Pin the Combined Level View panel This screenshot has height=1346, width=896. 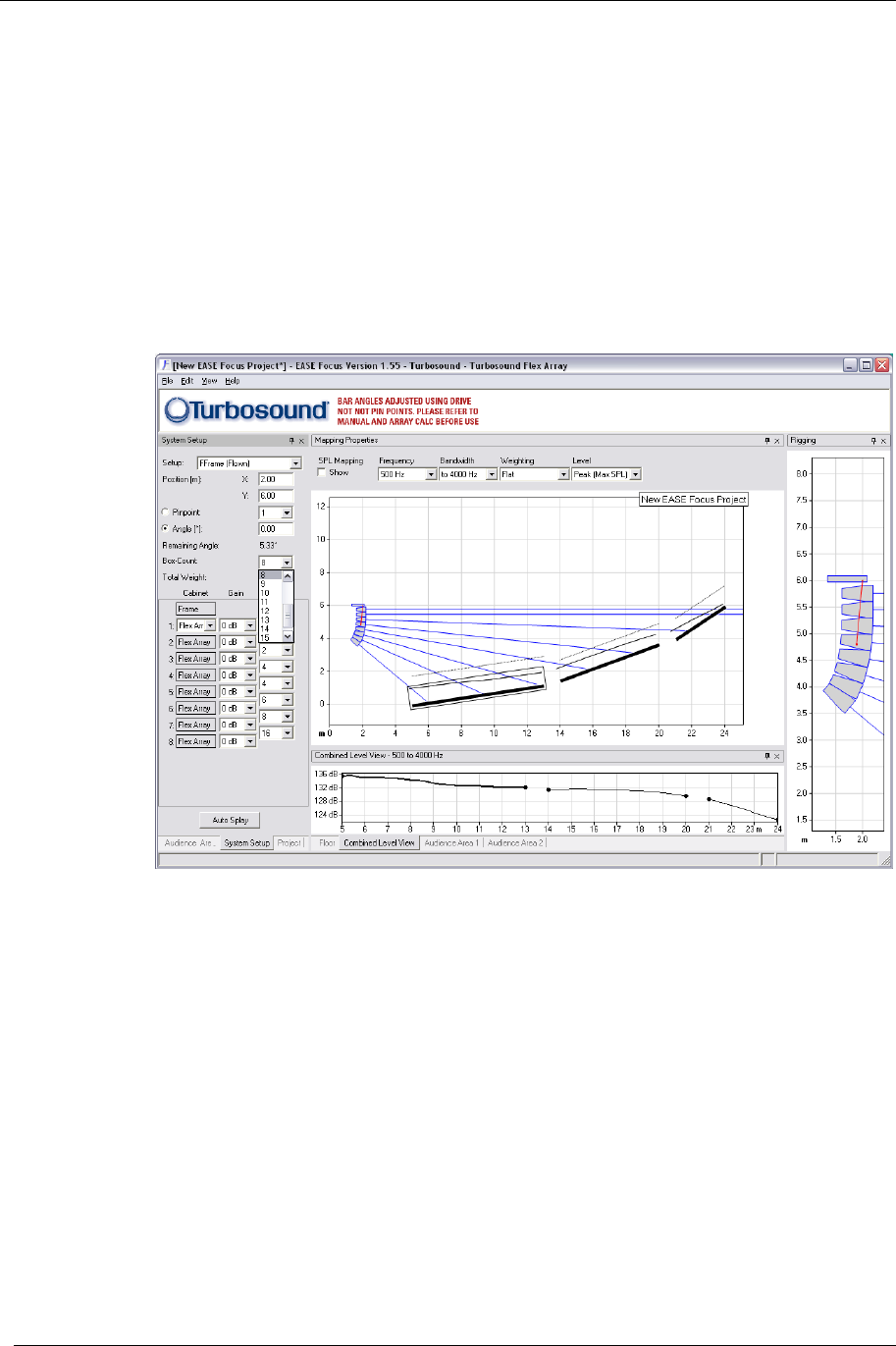click(766, 756)
